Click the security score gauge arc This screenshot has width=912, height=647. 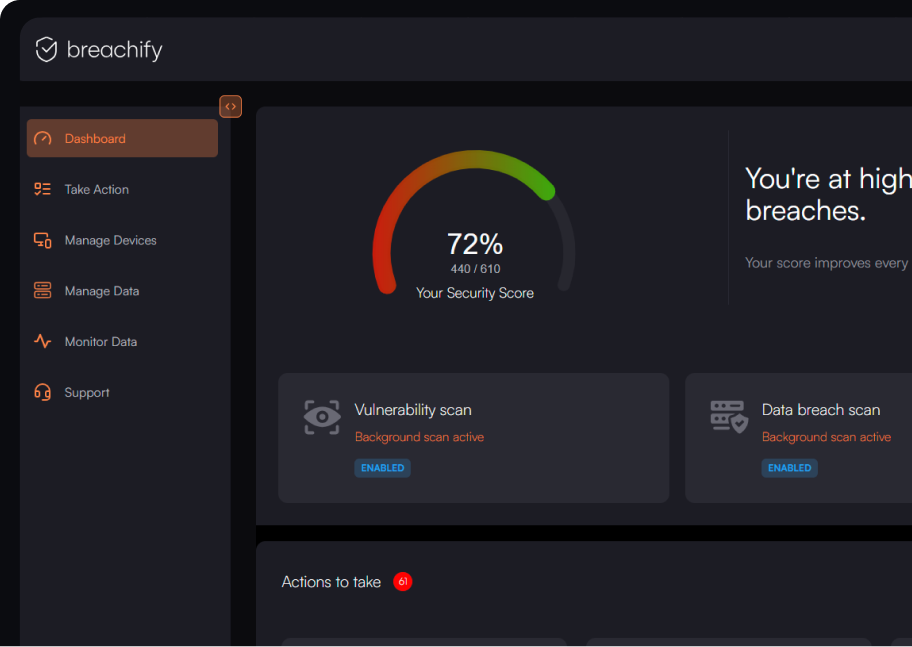[x=474, y=159]
